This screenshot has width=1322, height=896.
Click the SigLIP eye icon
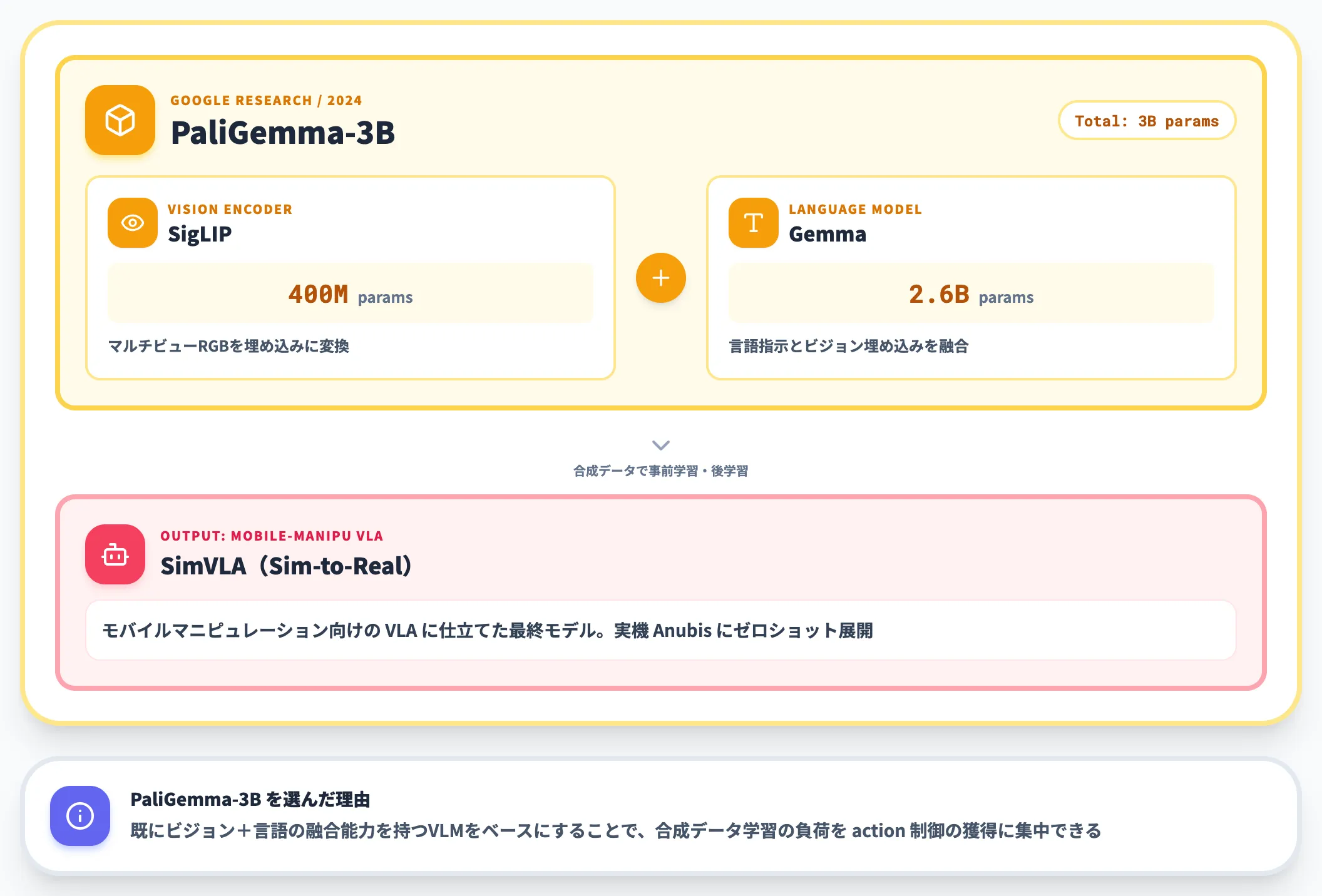(133, 223)
